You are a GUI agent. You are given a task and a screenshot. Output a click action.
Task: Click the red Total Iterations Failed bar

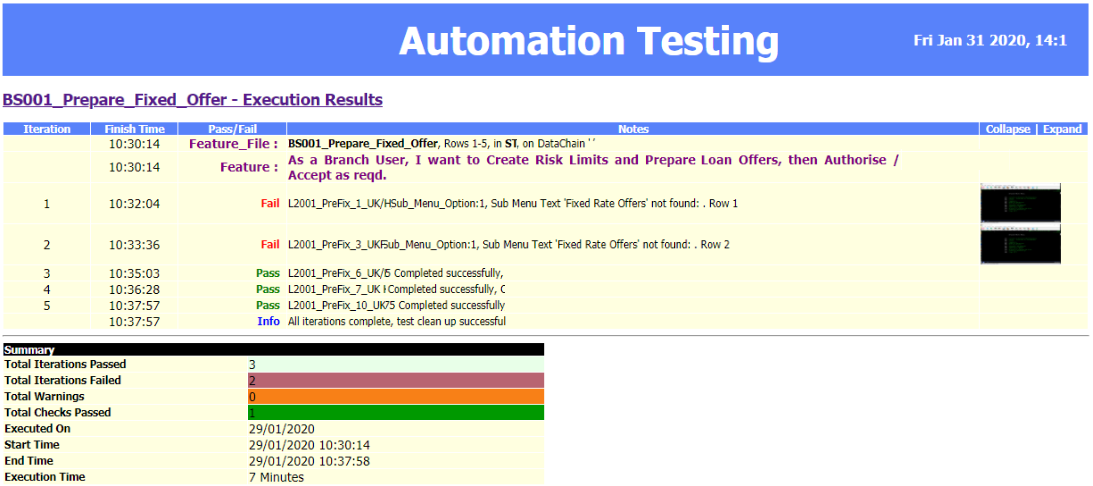[x=394, y=380]
